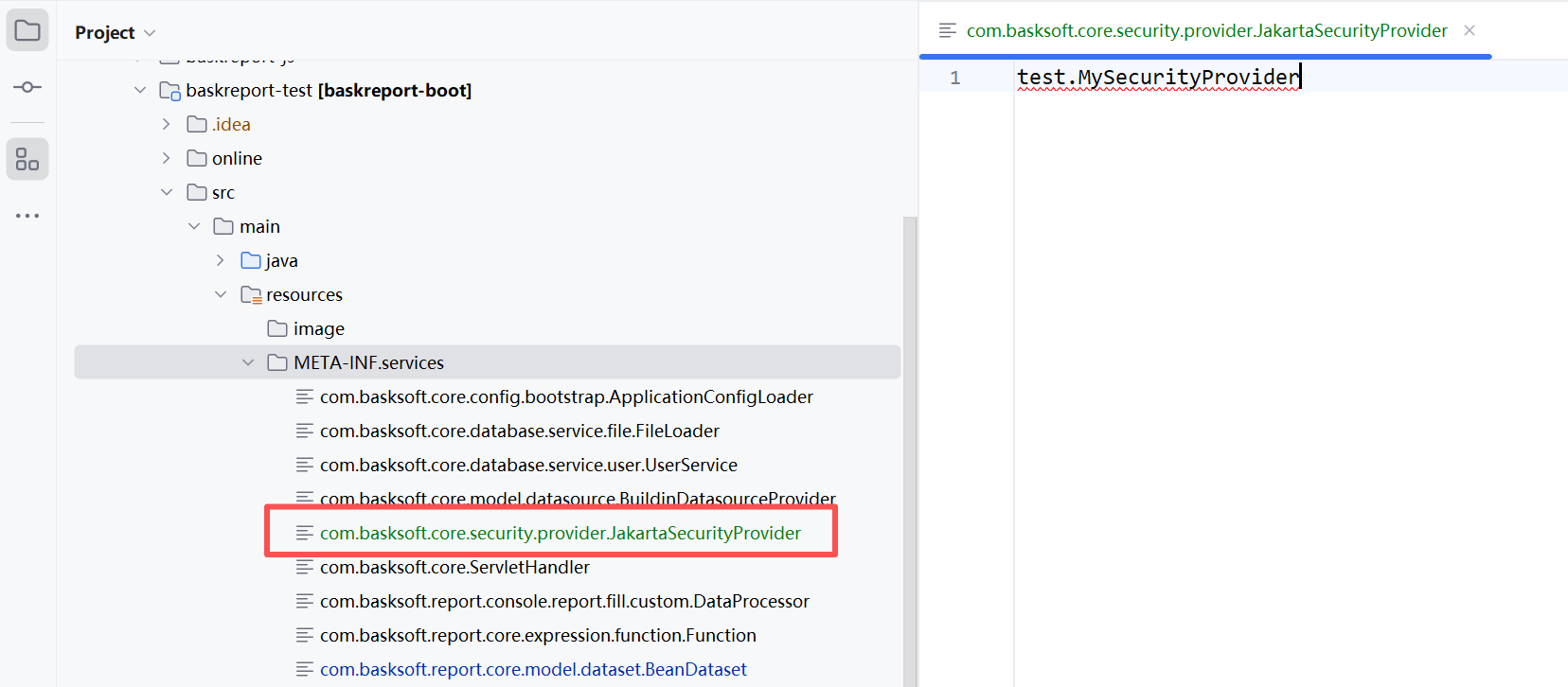
Task: Expand the online folder
Action: coord(167,158)
